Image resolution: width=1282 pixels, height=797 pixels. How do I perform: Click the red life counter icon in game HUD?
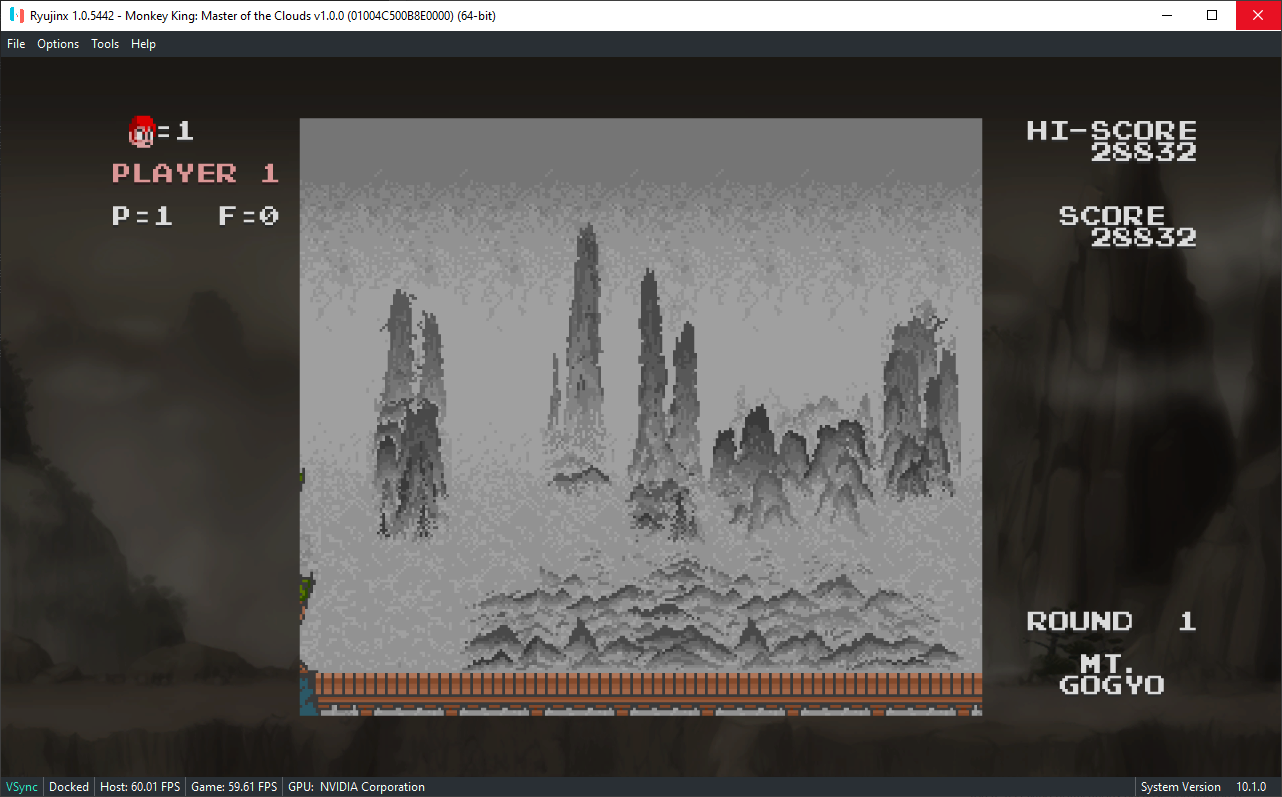pos(140,130)
